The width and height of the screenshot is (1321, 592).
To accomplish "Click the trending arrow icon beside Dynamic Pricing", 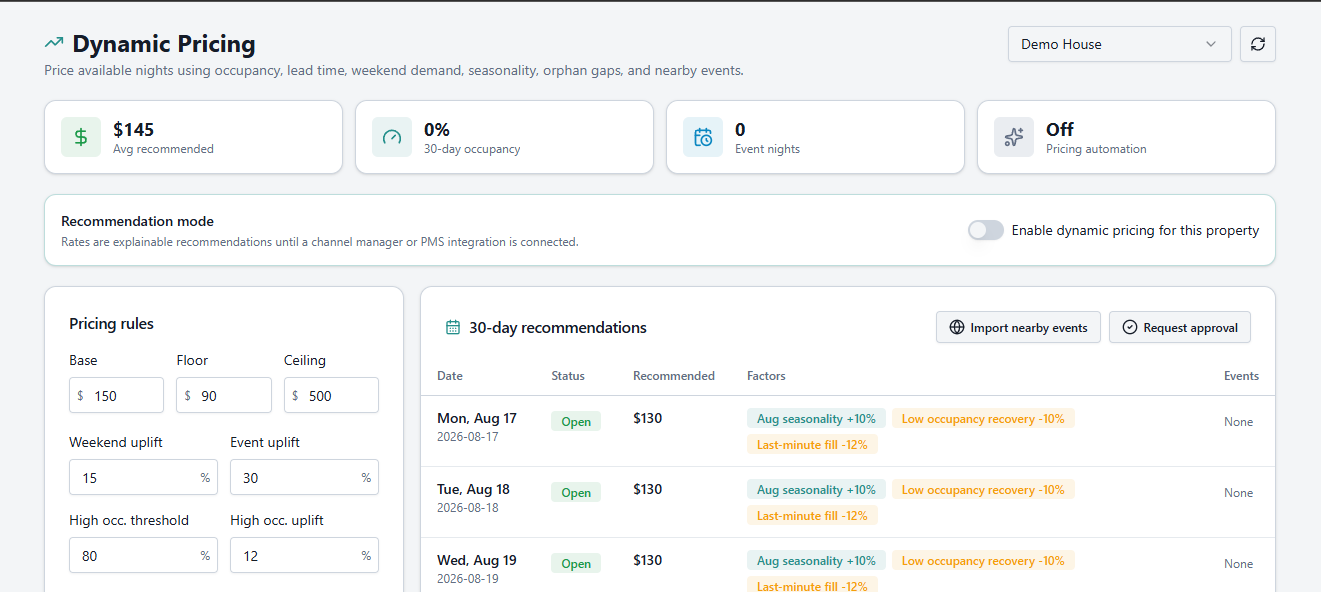I will (x=54, y=43).
